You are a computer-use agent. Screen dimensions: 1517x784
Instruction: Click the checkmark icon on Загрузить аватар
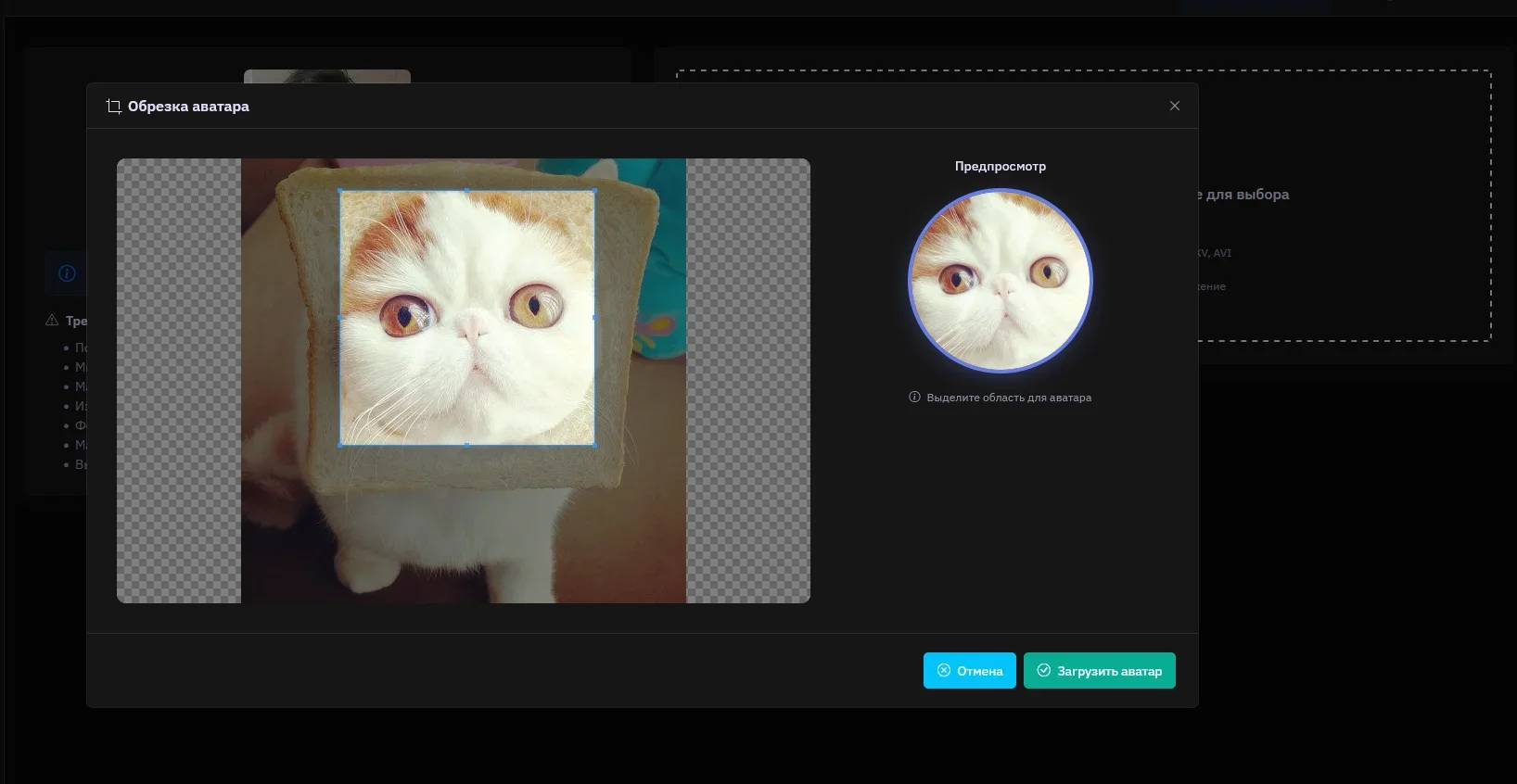pyautogui.click(x=1044, y=671)
